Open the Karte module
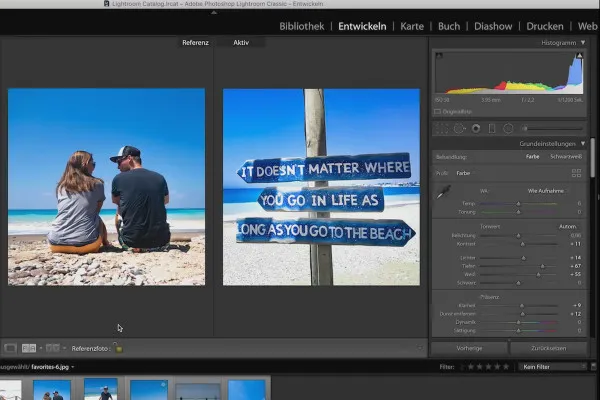This screenshot has width=600, height=400. [x=412, y=25]
